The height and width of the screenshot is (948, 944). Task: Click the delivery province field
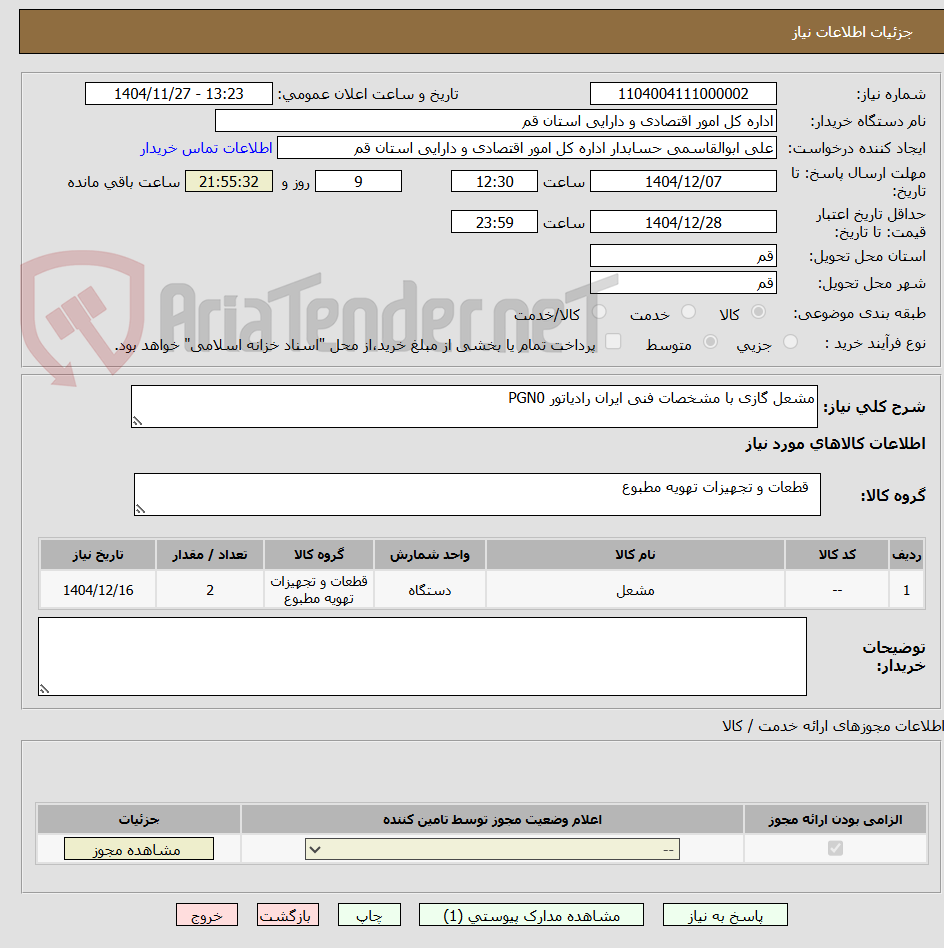point(683,256)
